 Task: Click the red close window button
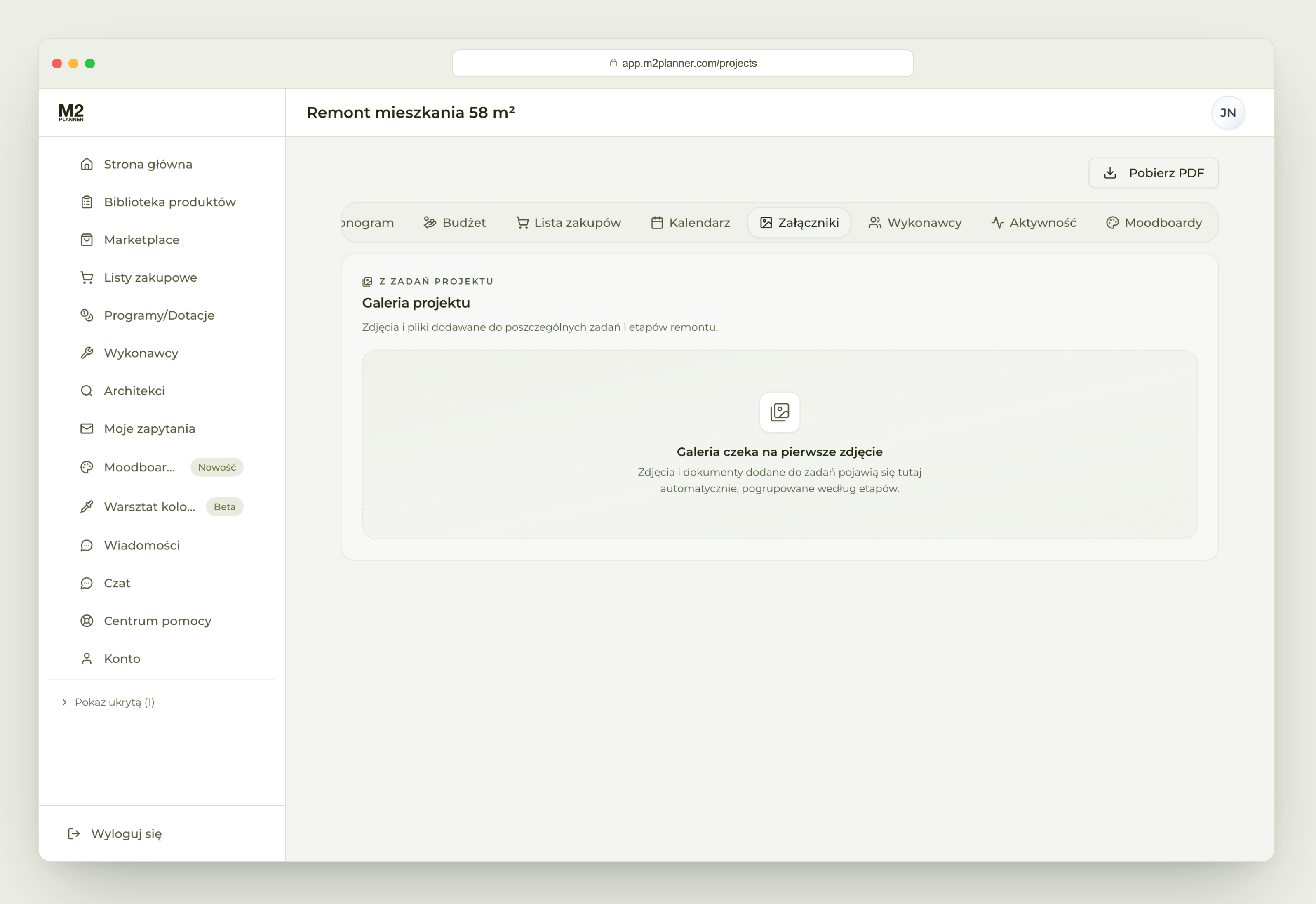56,64
